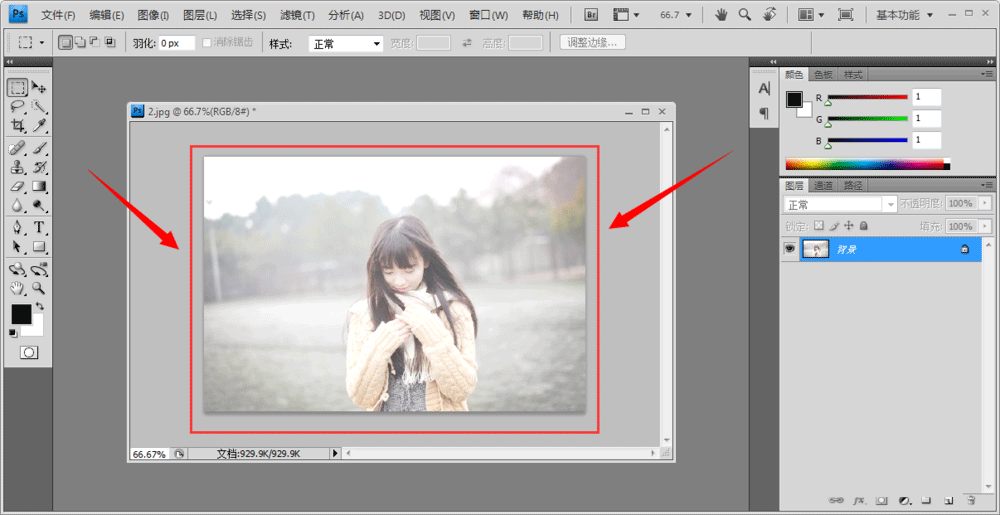This screenshot has width=1000, height=515.
Task: Select the Eraser tool
Action: coord(18,187)
